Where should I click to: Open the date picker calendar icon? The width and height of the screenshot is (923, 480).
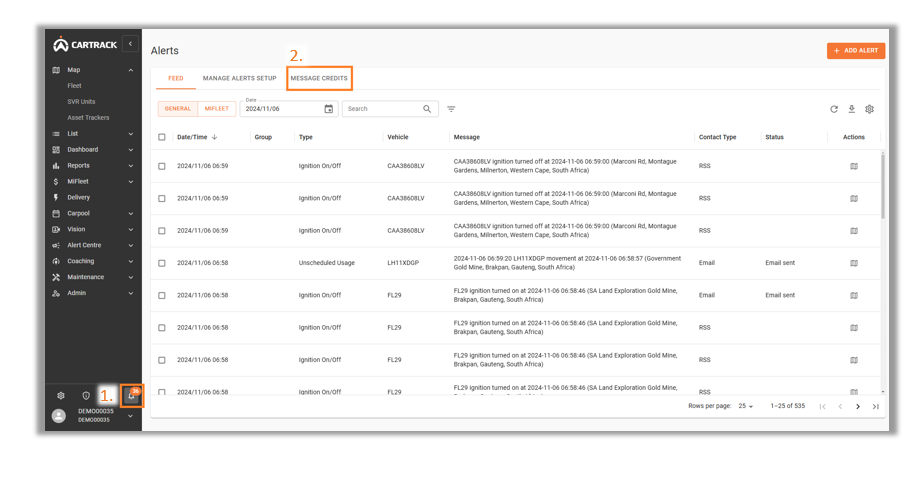click(x=328, y=109)
